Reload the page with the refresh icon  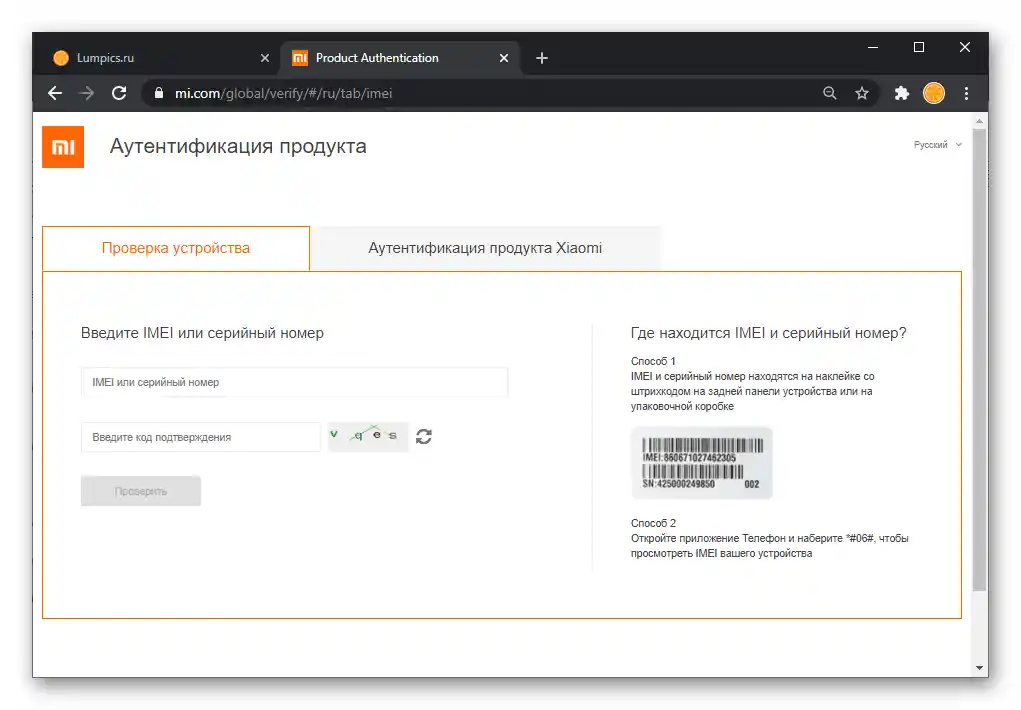119,93
